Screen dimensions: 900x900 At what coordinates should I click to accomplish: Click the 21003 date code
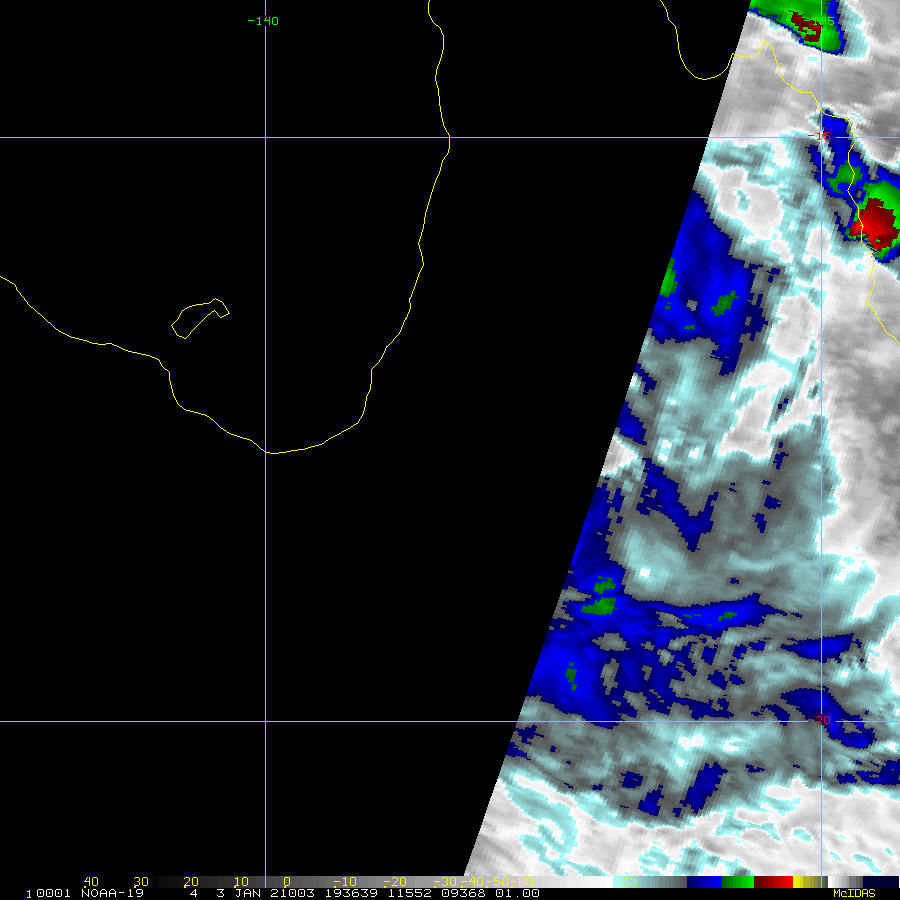(292, 893)
